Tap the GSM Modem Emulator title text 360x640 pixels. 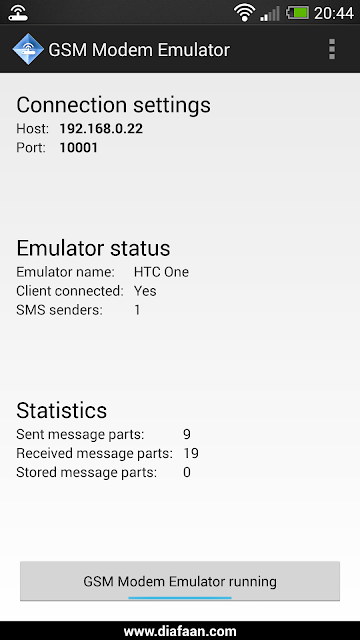tap(139, 50)
